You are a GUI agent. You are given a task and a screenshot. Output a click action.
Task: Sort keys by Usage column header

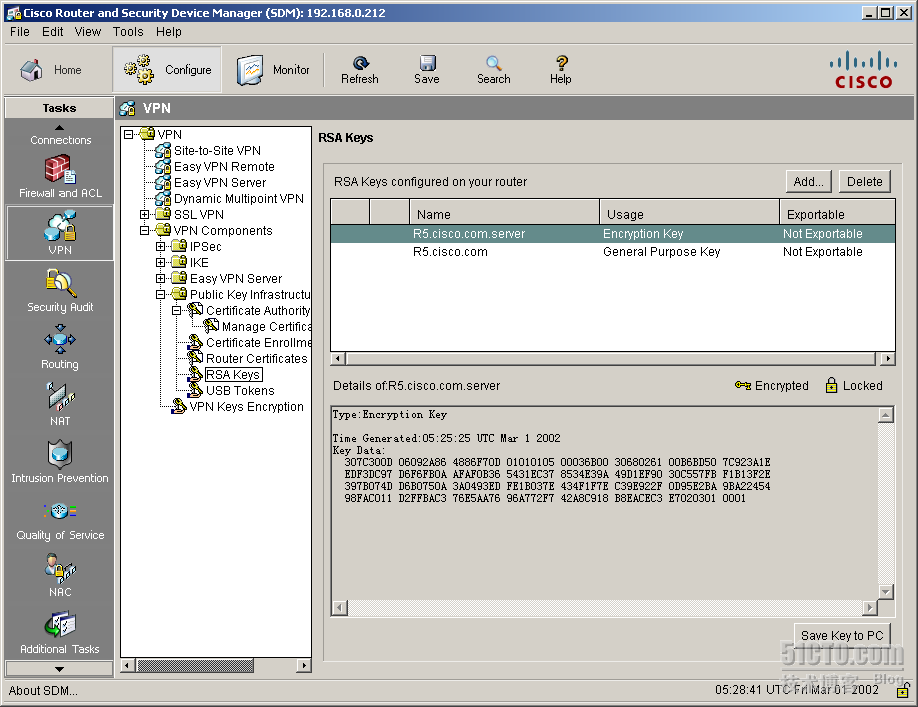pyautogui.click(x=690, y=214)
